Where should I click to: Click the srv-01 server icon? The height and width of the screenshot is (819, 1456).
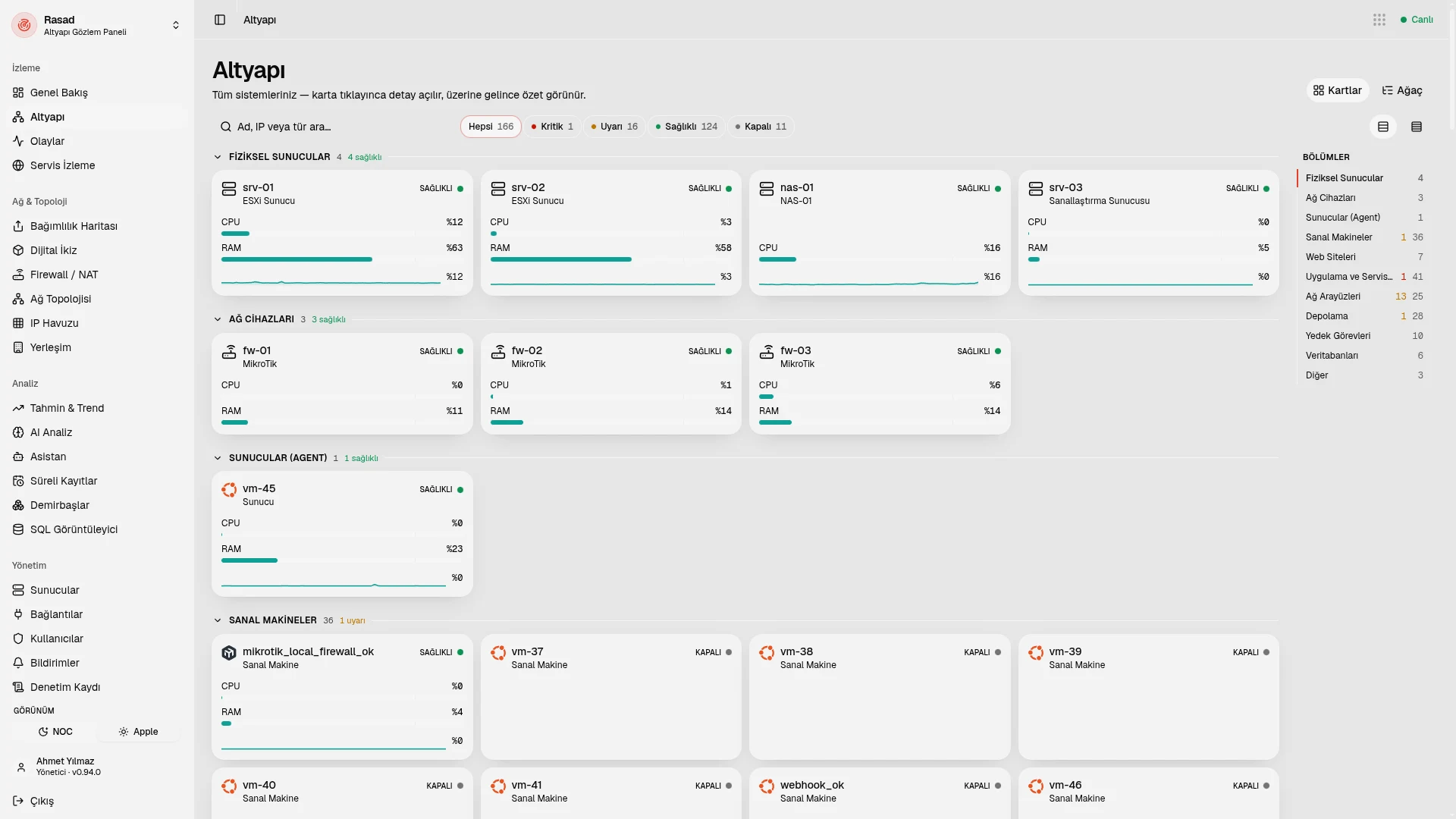[x=229, y=189]
